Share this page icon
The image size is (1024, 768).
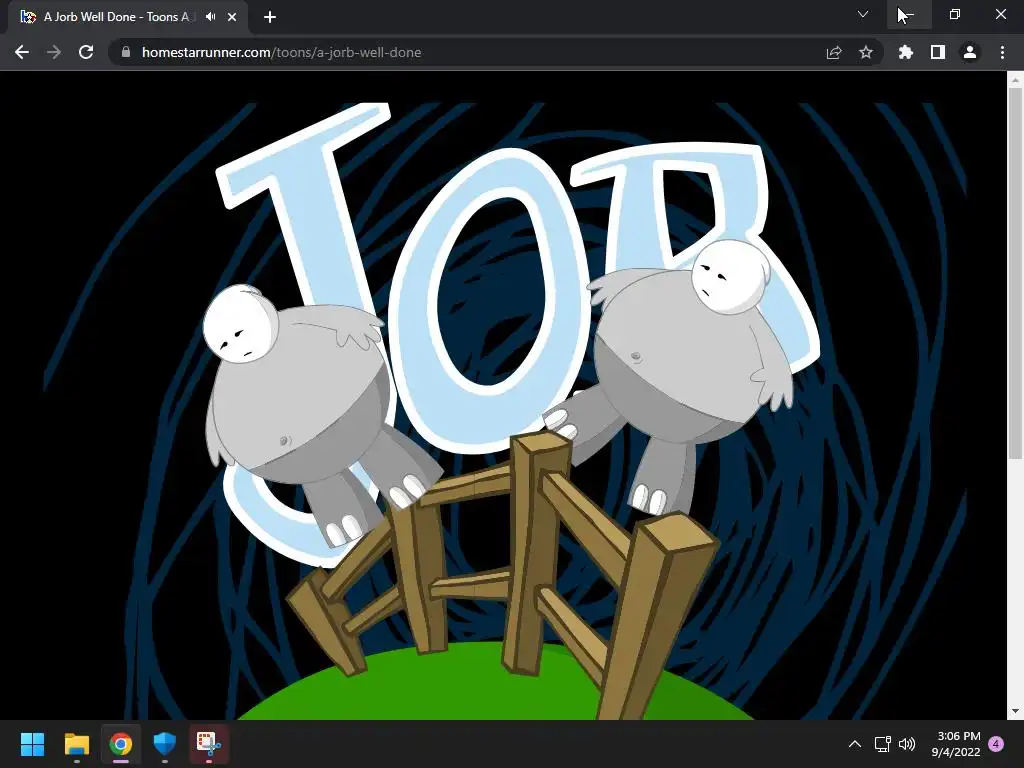834,52
